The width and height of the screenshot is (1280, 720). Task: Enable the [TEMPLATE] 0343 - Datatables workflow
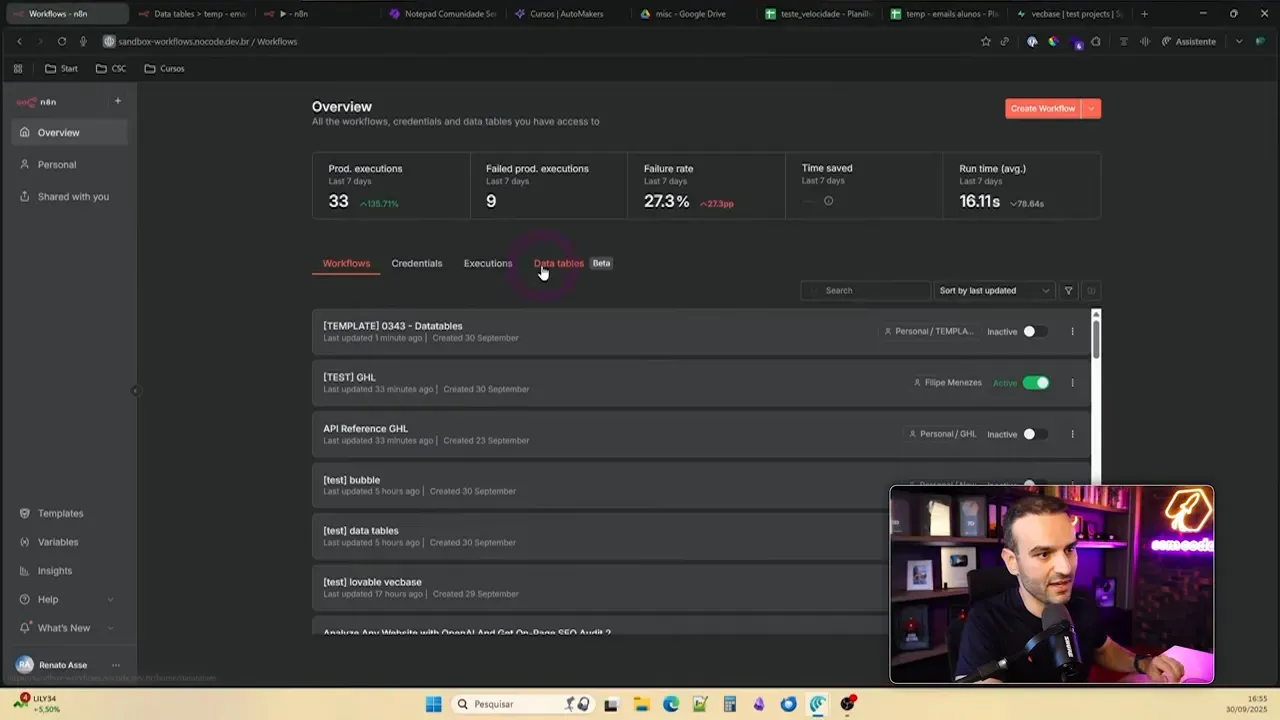click(1036, 331)
